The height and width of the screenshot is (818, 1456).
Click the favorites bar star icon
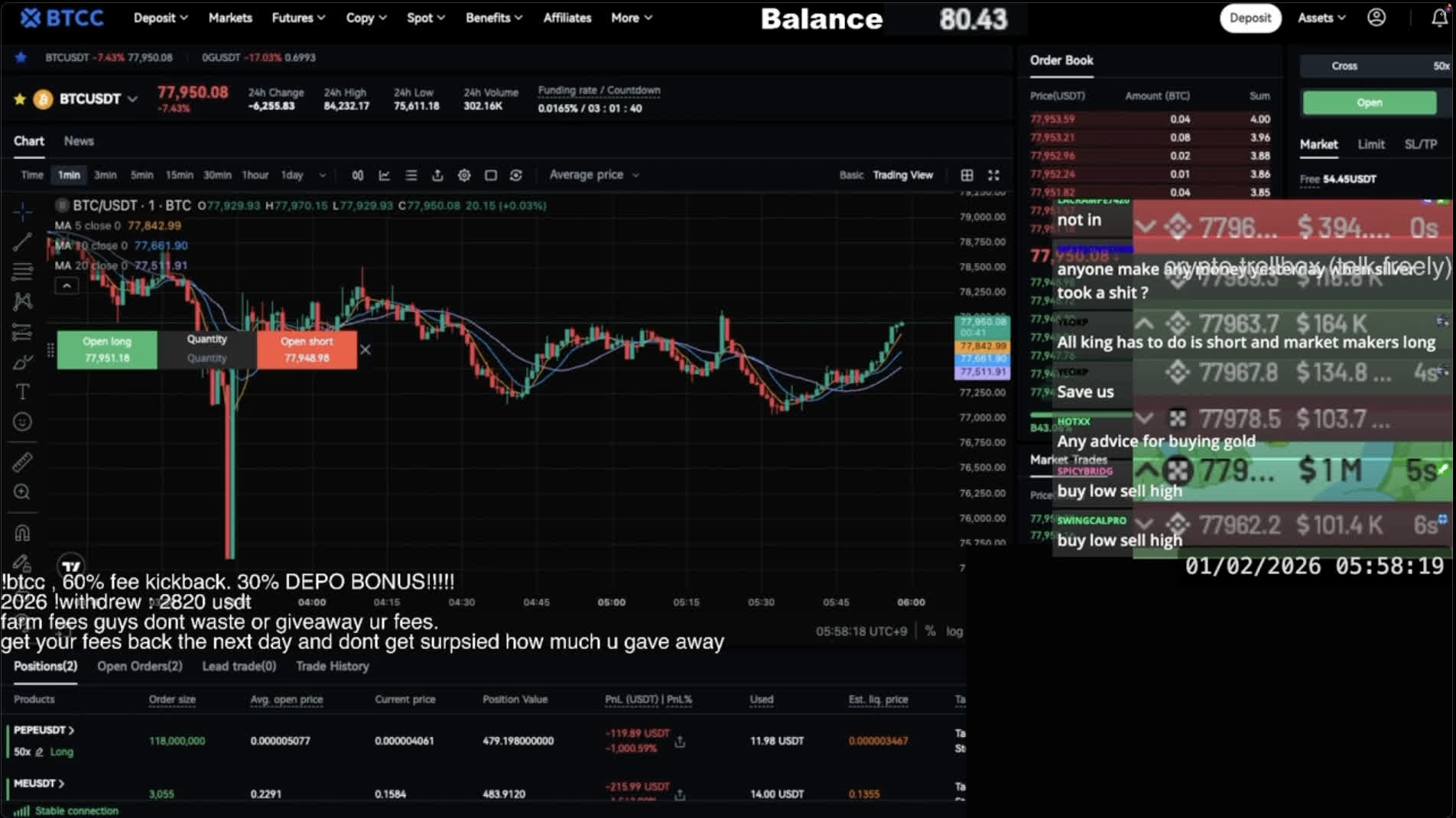point(21,57)
